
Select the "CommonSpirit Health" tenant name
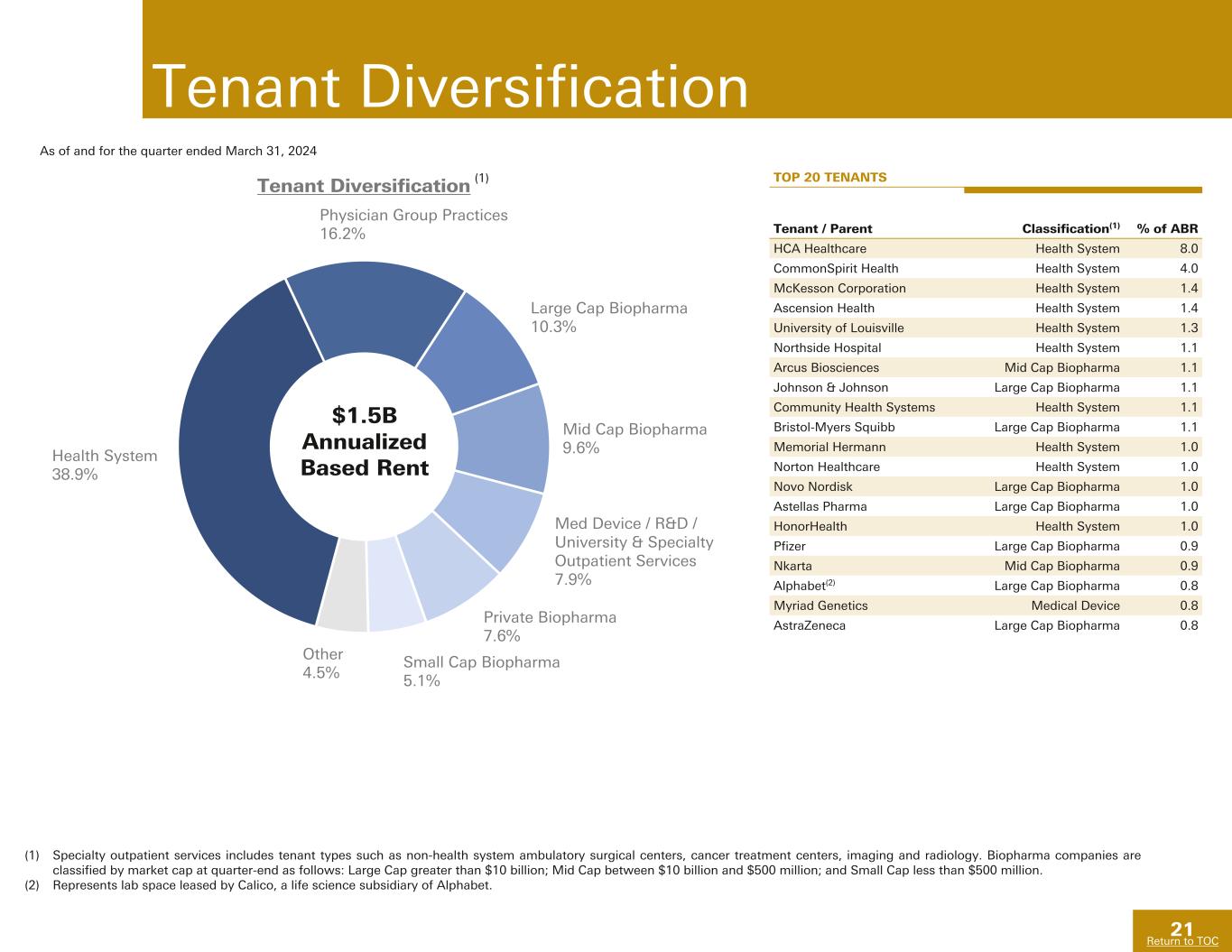tap(836, 268)
